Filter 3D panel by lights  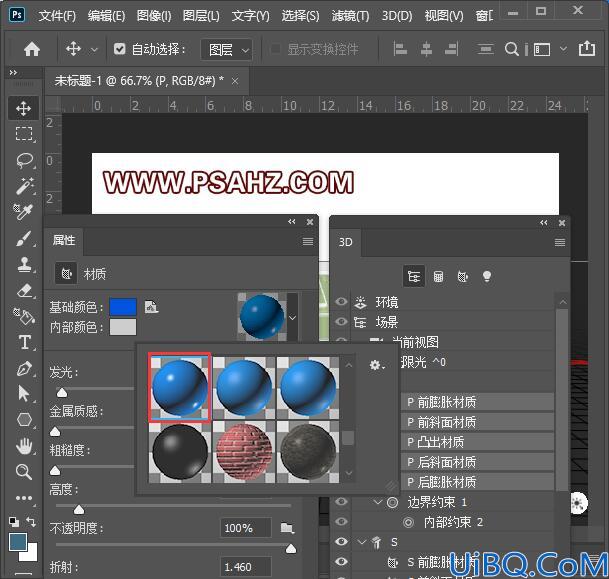(487, 276)
